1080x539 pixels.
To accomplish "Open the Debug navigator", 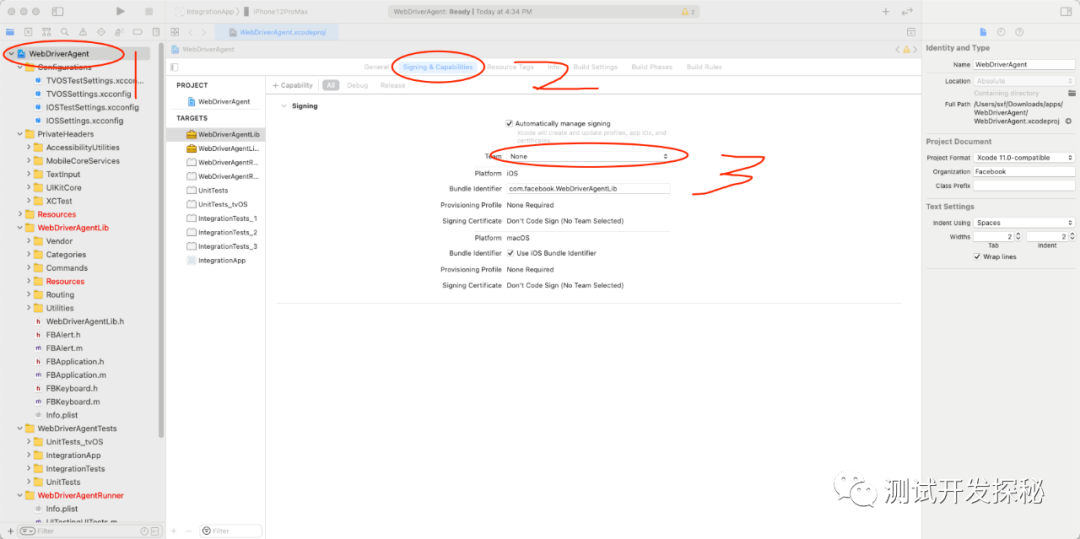I will pyautogui.click(x=119, y=32).
